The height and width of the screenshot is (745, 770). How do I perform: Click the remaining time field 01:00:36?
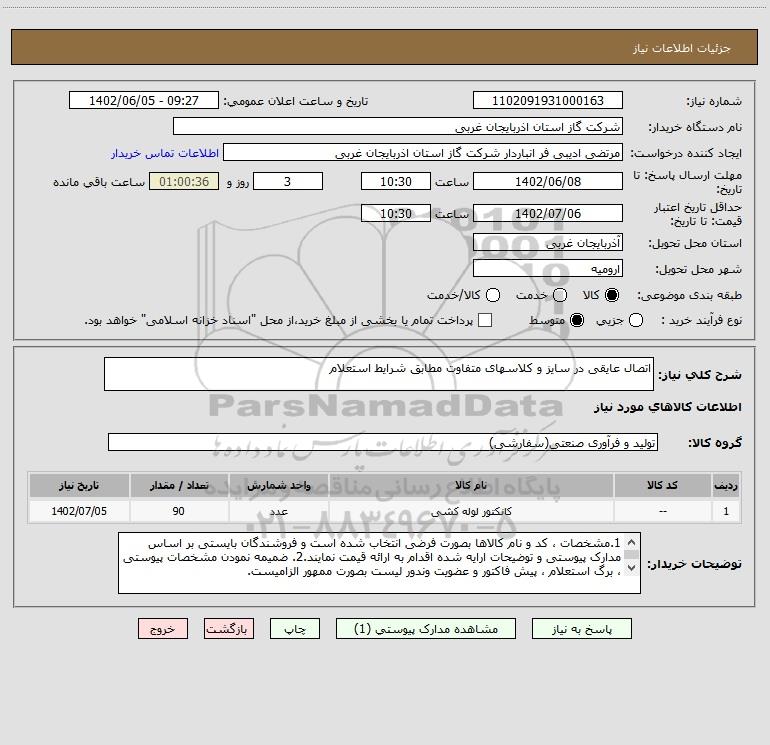(x=184, y=181)
